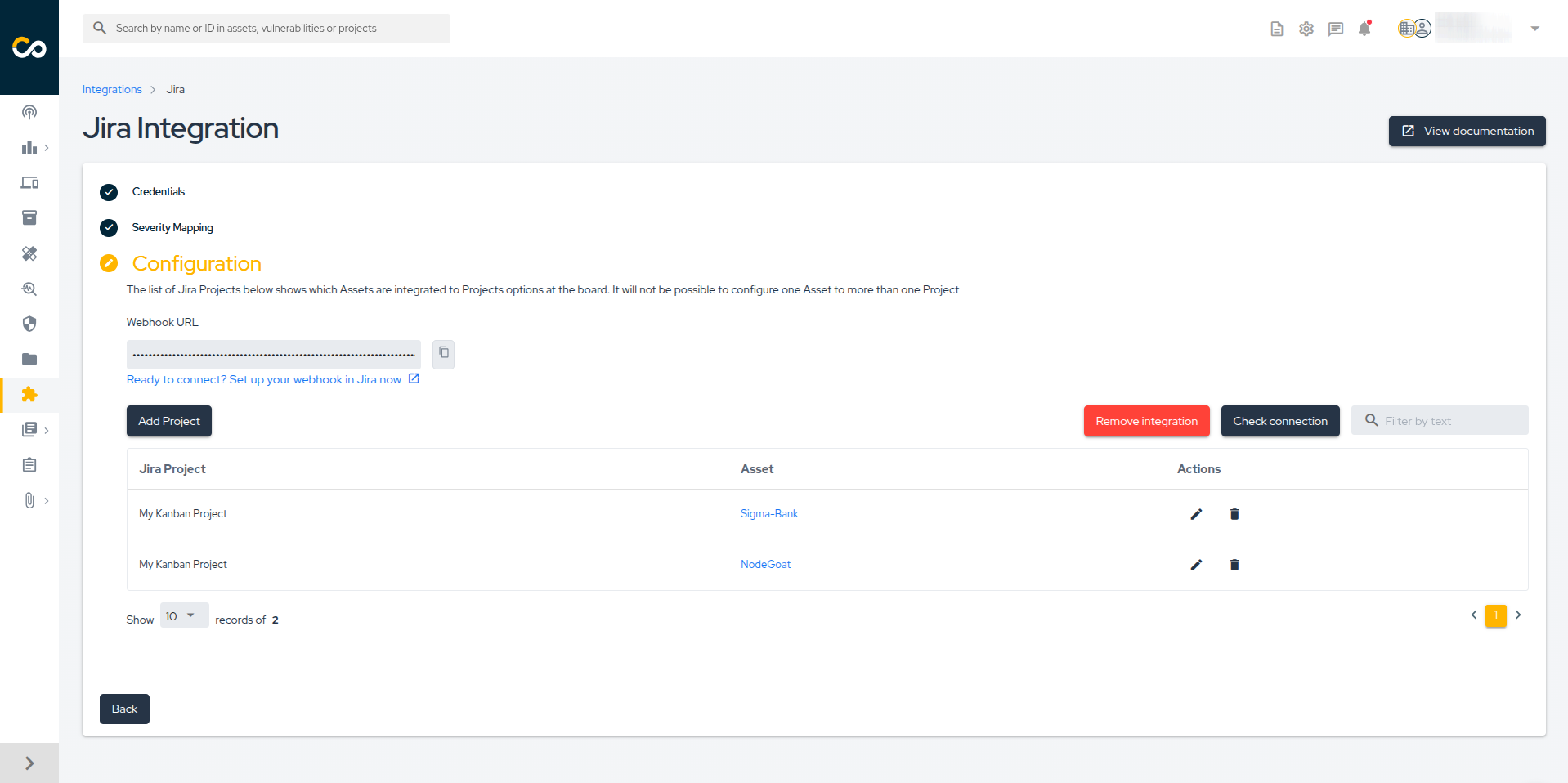Click the Add Project button

(x=169, y=421)
